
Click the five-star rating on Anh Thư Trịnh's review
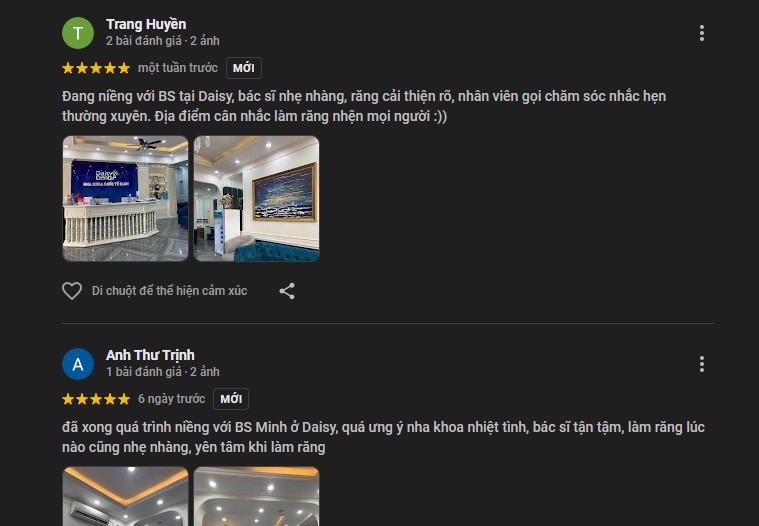[x=96, y=399]
